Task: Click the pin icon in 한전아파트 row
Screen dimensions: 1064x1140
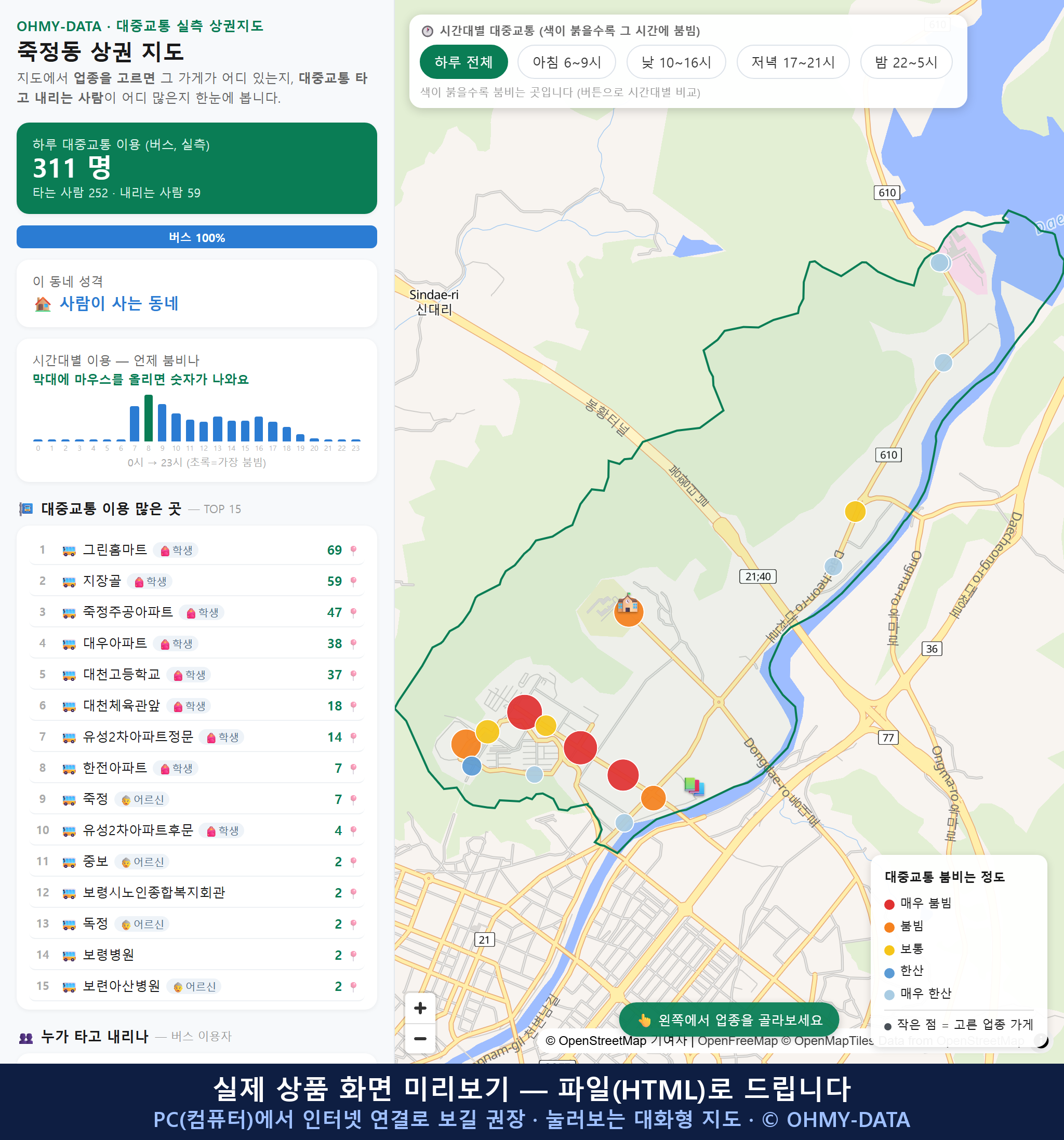Action: pyautogui.click(x=353, y=768)
